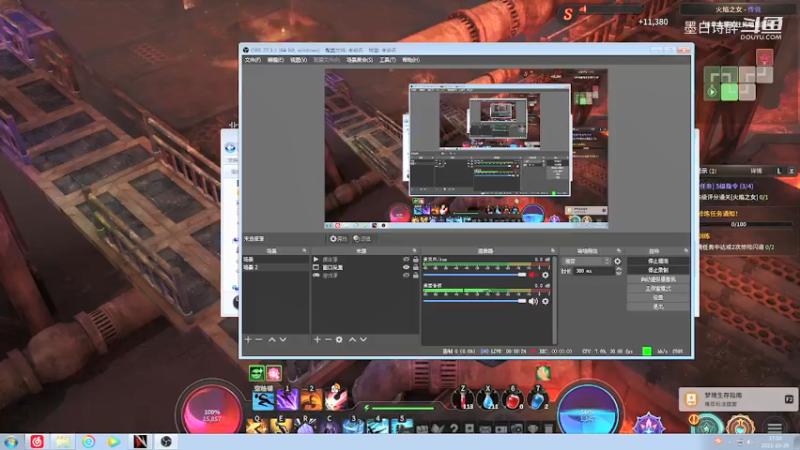Open the question mark help icon in game bar
Viewport: 800px width, 450px height.
click(x=454, y=429)
